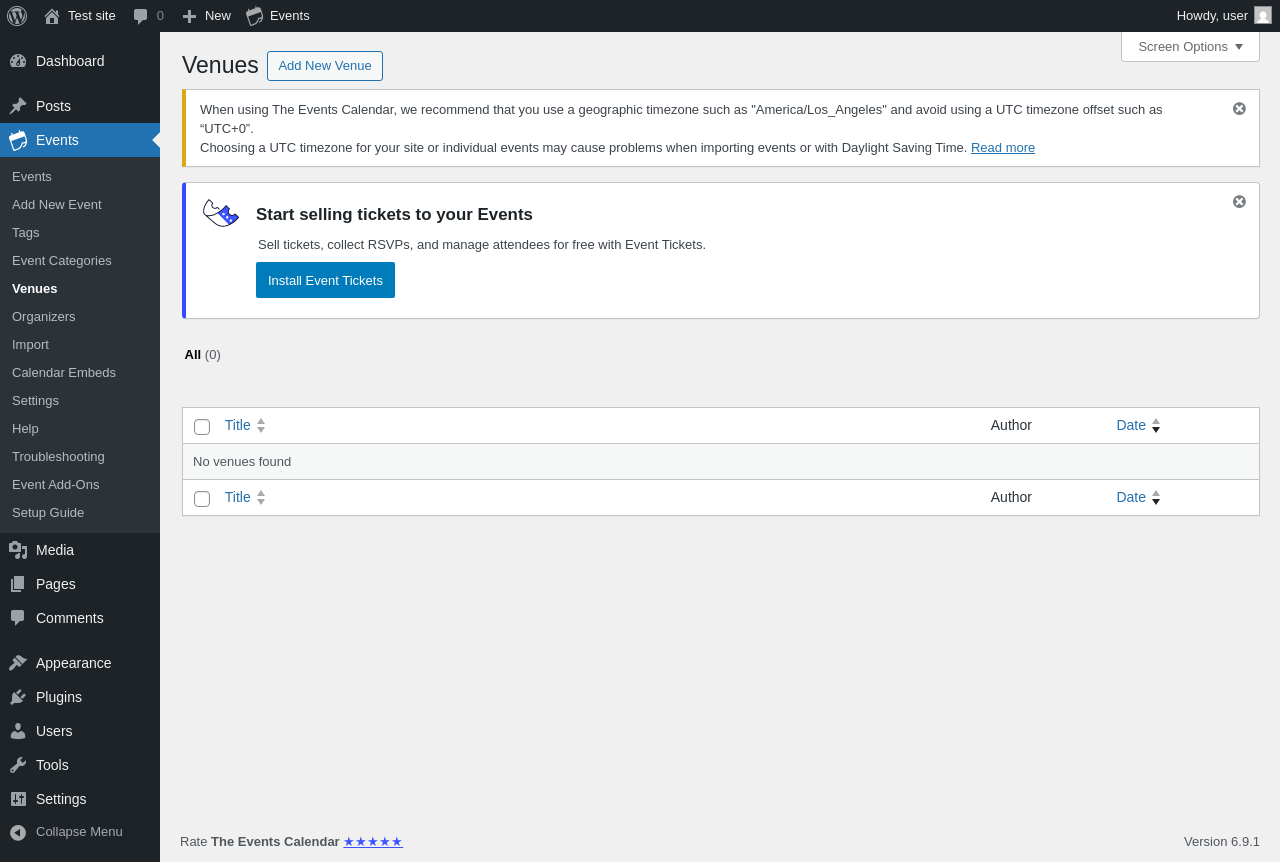Click the Howdy, user account text
Viewport: 1280px width, 862px height.
(x=1212, y=16)
